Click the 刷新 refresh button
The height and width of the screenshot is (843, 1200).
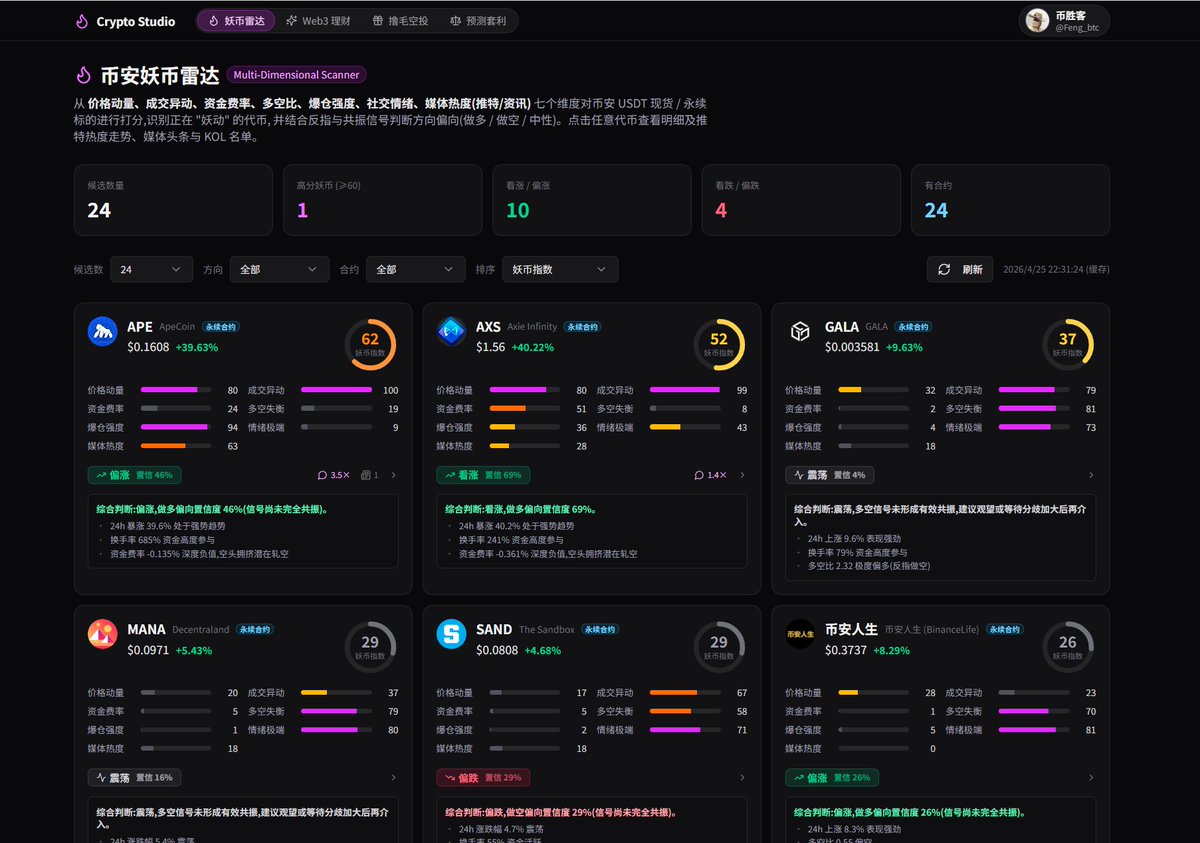(961, 269)
